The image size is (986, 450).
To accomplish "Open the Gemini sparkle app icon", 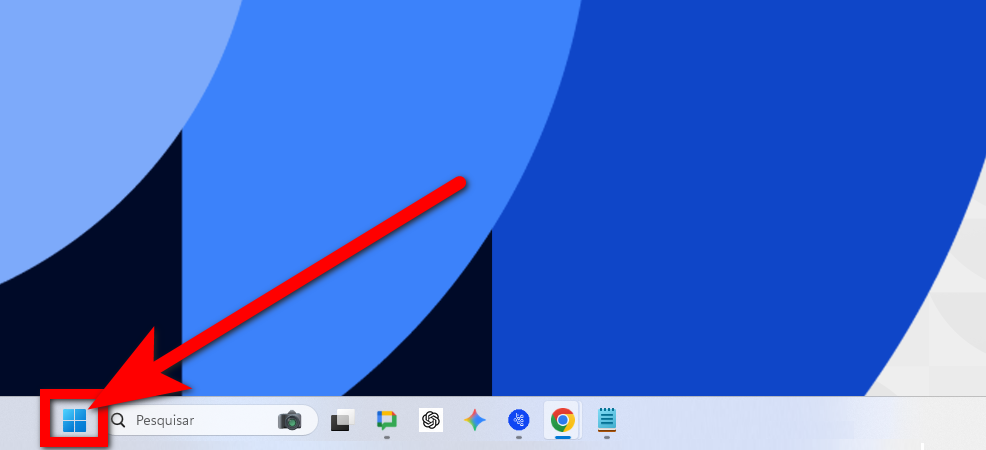I will click(x=475, y=420).
